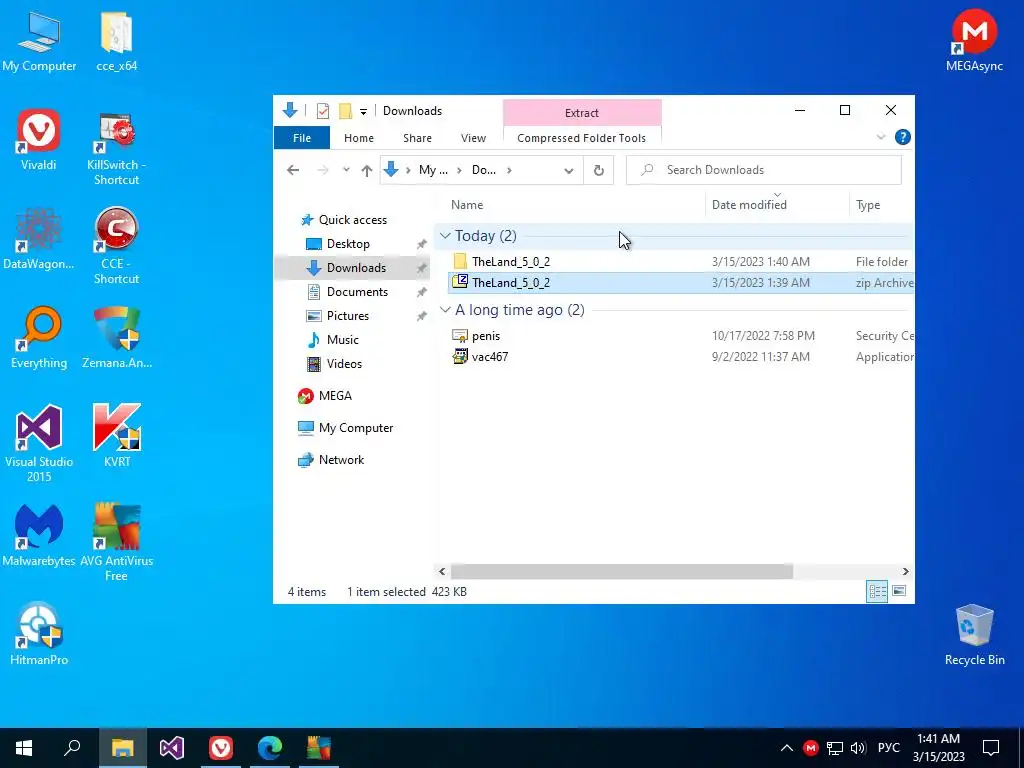The height and width of the screenshot is (768, 1024).
Task: Open HitmanPro desktop shortcut
Action: pyautogui.click(x=39, y=635)
